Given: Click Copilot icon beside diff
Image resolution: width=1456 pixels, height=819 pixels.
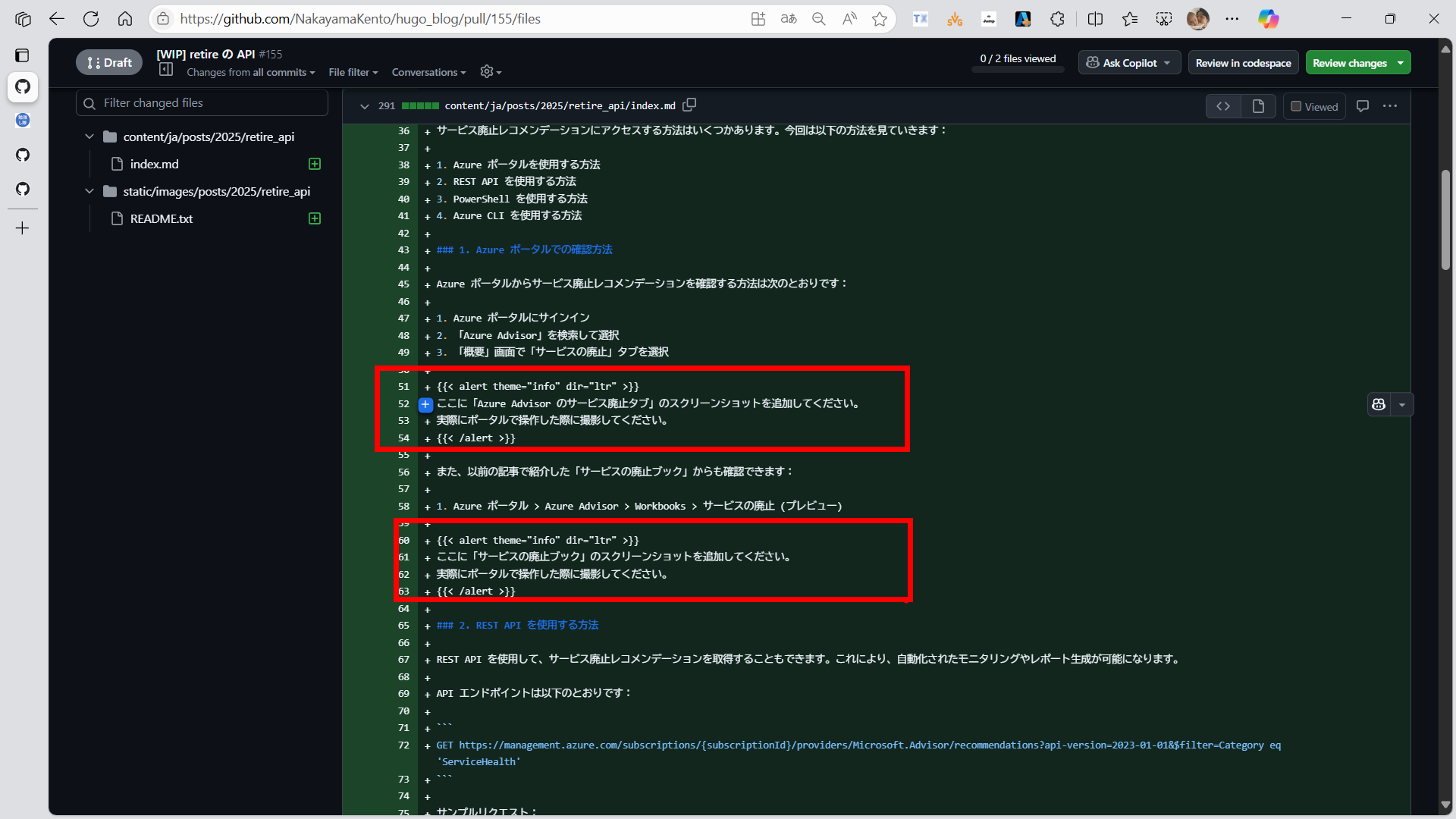Looking at the screenshot, I should [1379, 404].
